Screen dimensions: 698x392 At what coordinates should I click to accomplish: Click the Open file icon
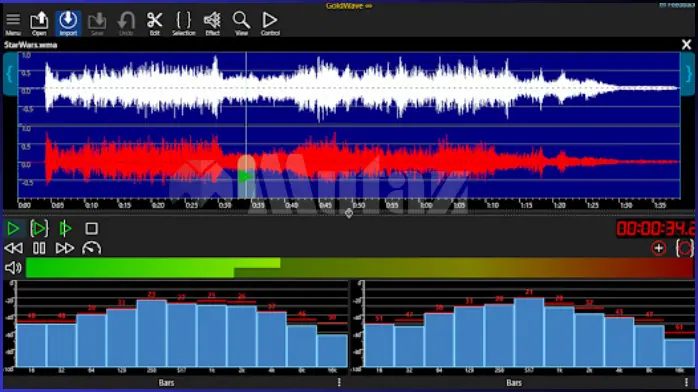pos(39,23)
